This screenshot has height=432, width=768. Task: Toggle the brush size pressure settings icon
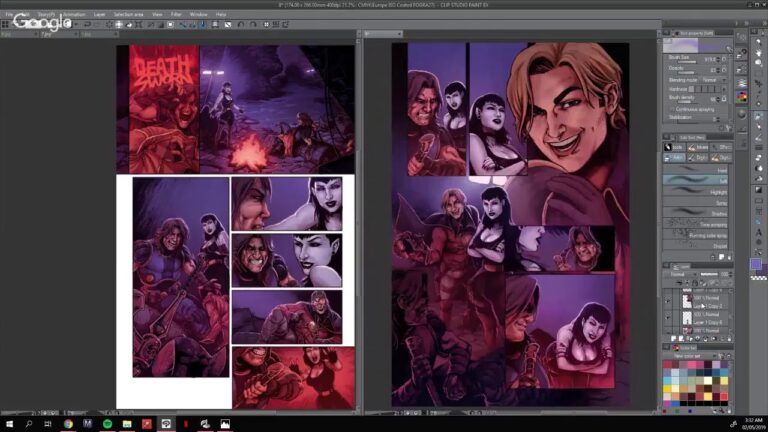tap(724, 59)
